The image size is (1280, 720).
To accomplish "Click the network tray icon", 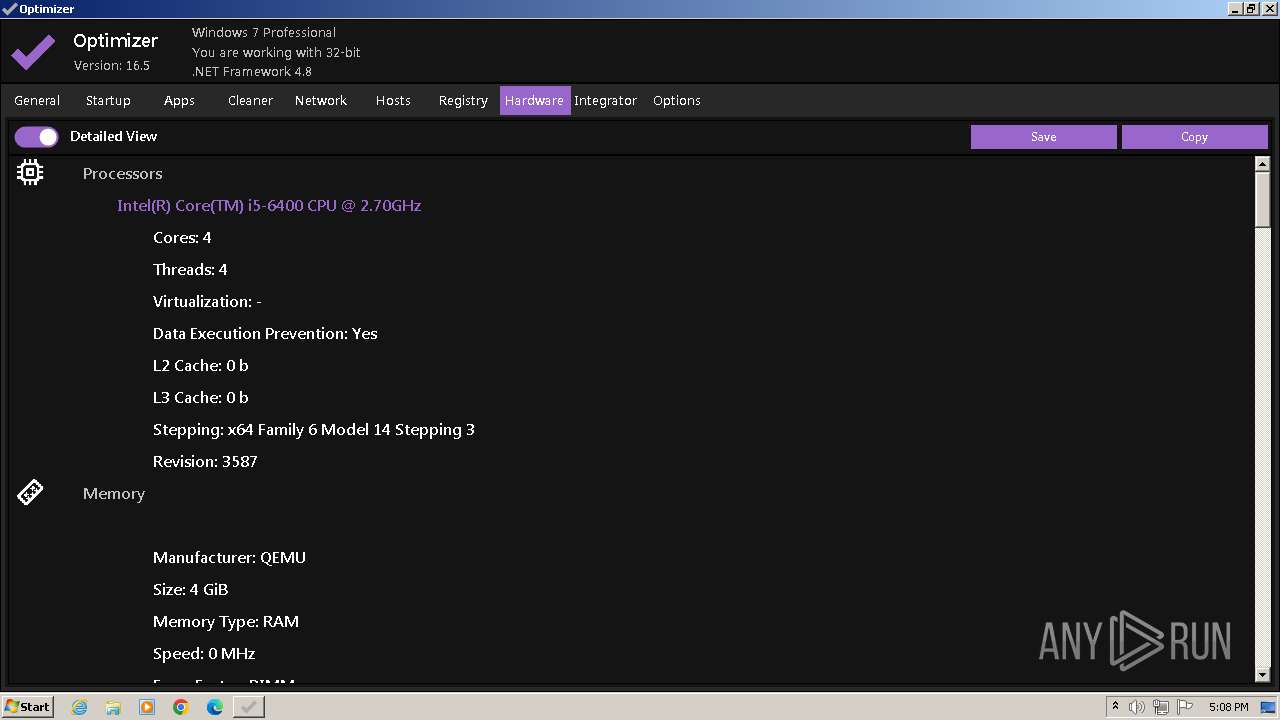I will click(x=1161, y=707).
